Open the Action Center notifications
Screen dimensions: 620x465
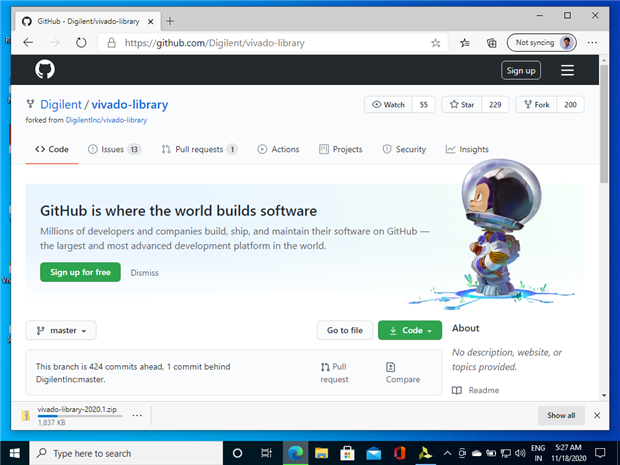point(600,453)
